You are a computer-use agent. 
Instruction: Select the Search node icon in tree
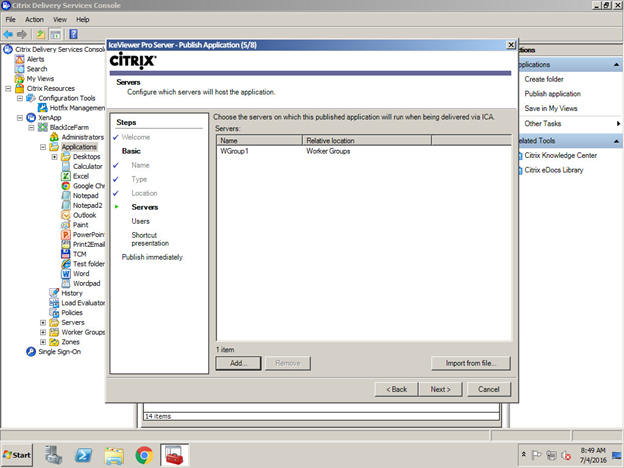[20, 69]
